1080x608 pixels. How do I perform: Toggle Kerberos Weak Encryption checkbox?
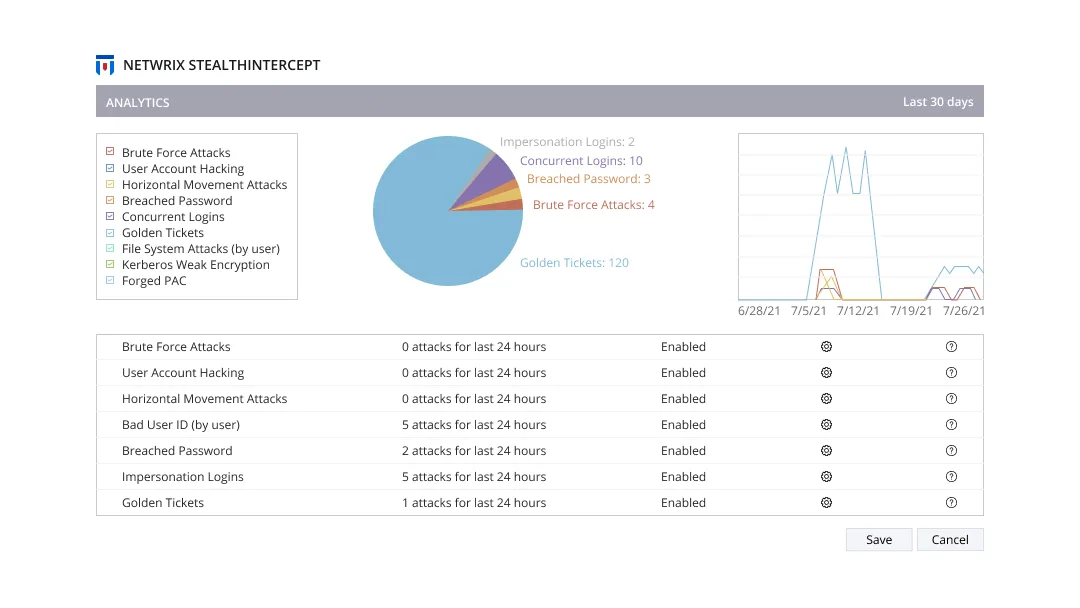point(110,264)
